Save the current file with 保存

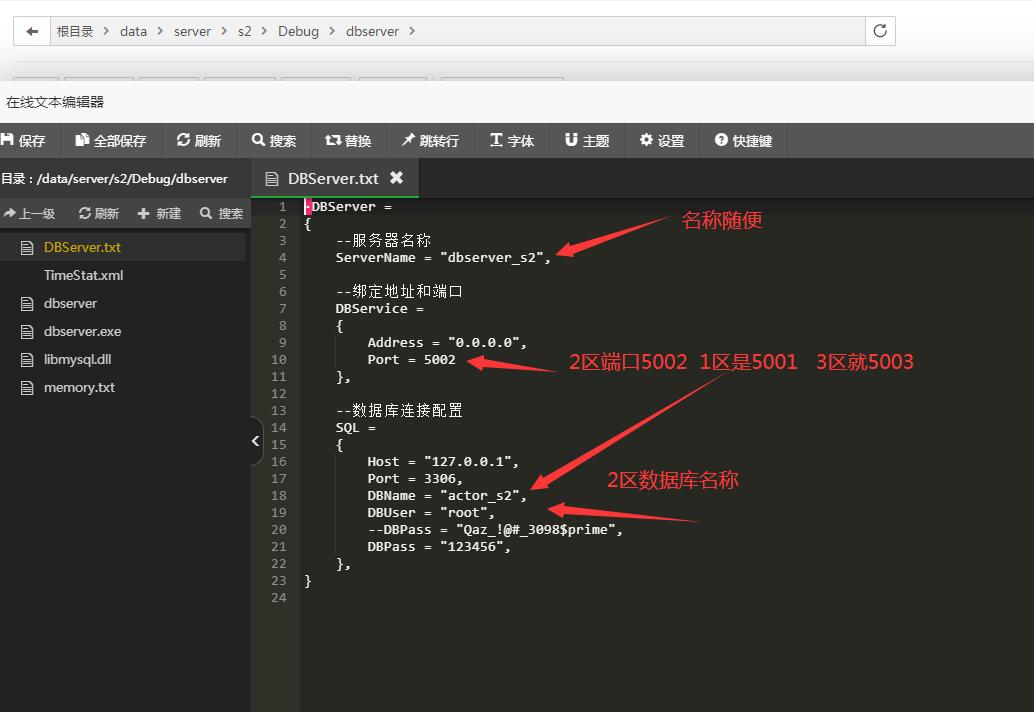25,140
